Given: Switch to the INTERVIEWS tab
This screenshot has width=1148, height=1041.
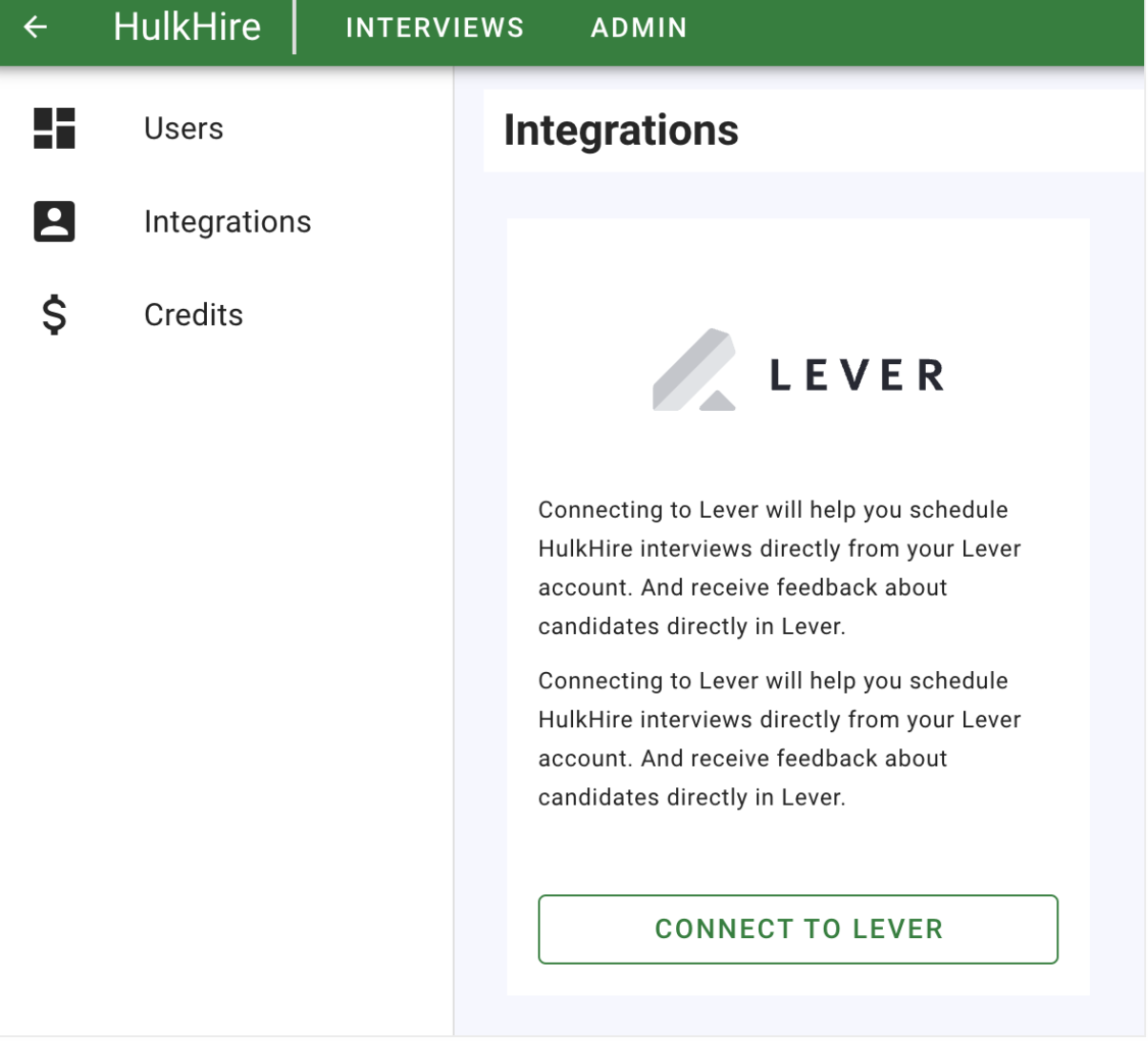Looking at the screenshot, I should tap(435, 28).
